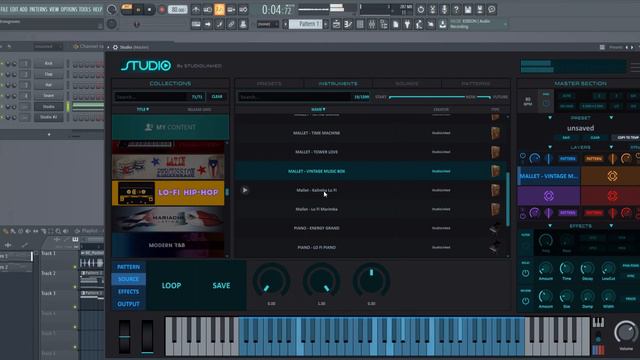Open the Mixer view icon
640x360 pixels.
coord(371,24)
